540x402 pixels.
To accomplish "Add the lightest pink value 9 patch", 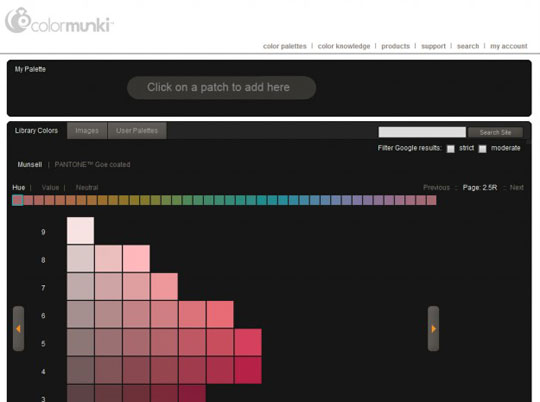I will 80,230.
